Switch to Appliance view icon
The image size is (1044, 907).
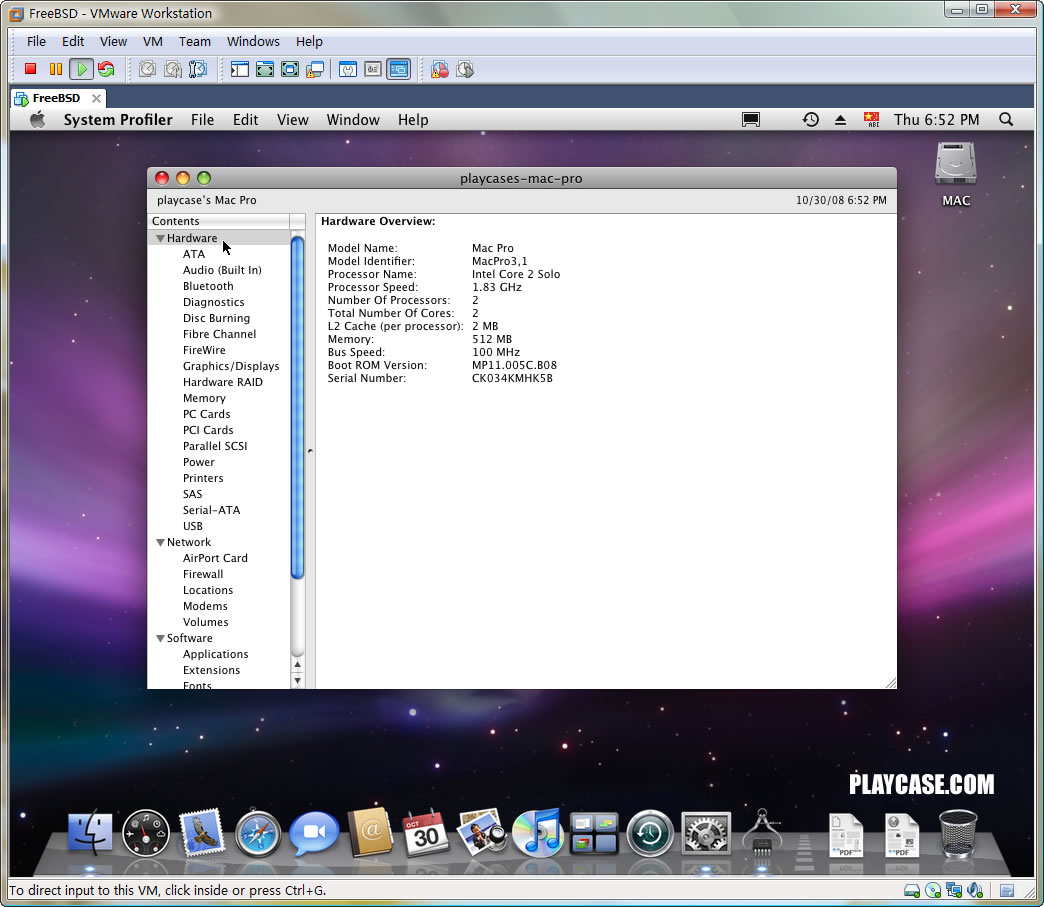[x=373, y=69]
